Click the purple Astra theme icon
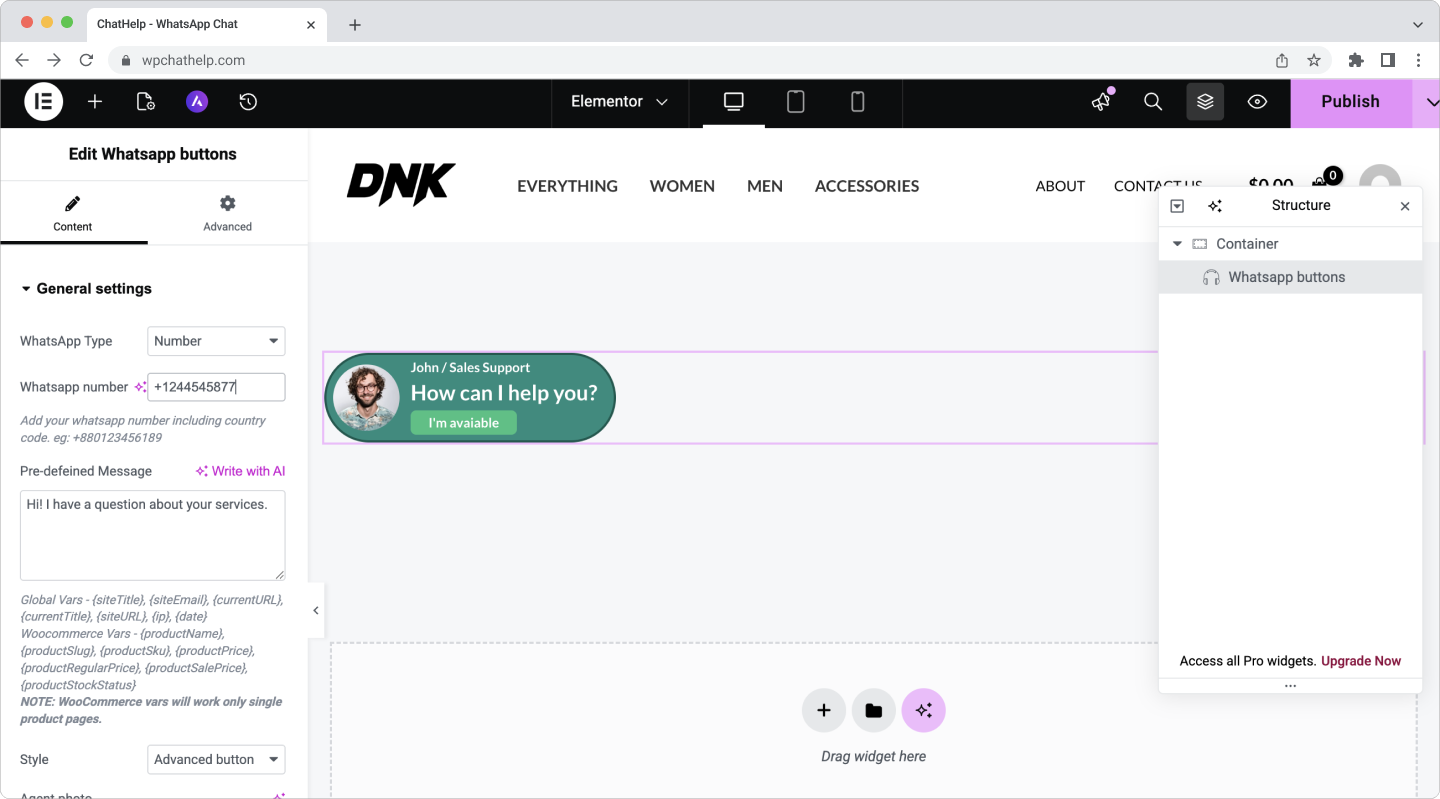Viewport: 1440px width, 799px height. [197, 101]
